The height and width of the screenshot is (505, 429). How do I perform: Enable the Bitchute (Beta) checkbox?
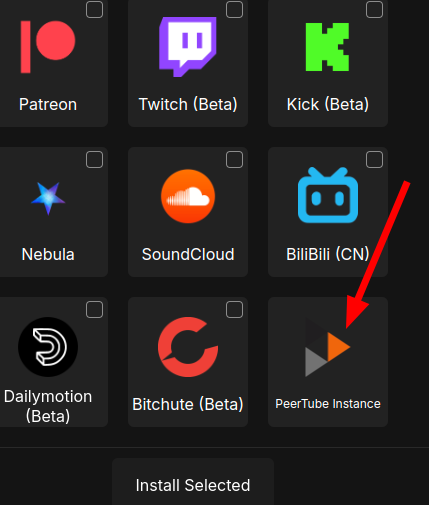[x=234, y=310]
